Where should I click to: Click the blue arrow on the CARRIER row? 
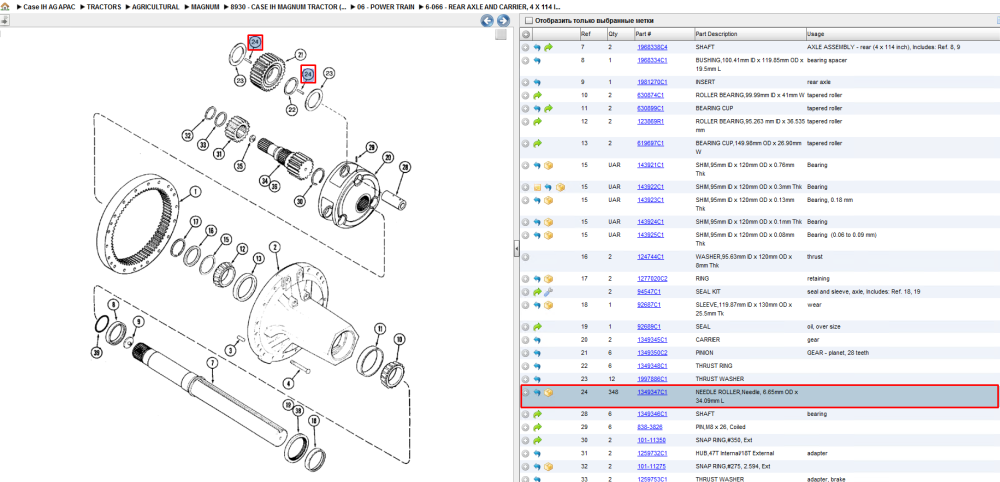coord(537,340)
